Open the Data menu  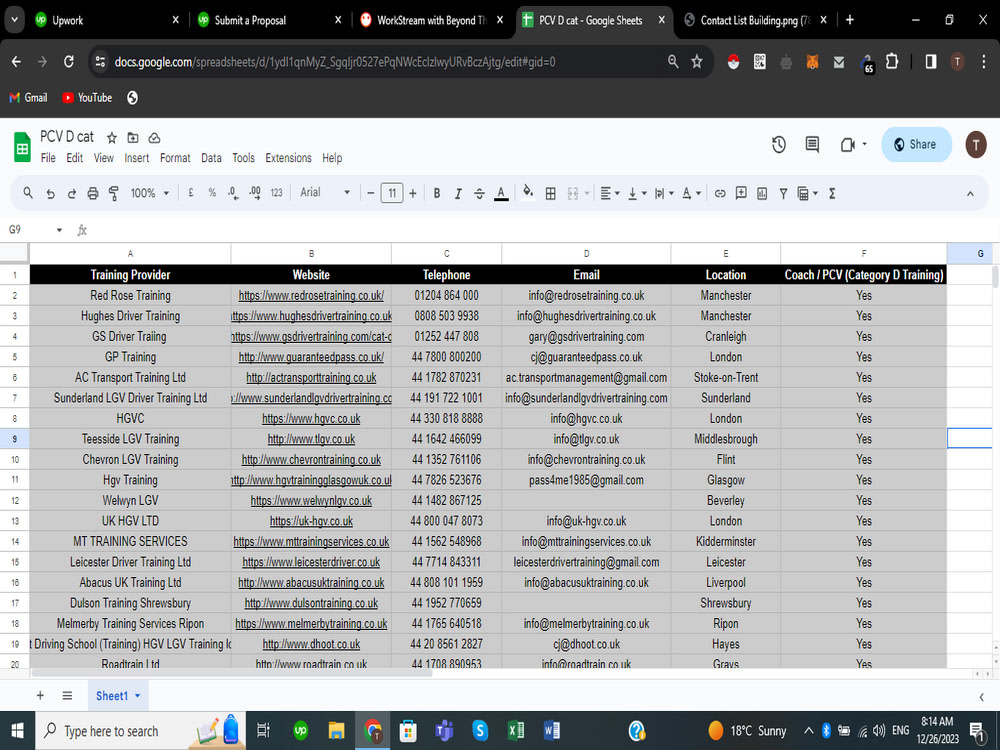211,158
